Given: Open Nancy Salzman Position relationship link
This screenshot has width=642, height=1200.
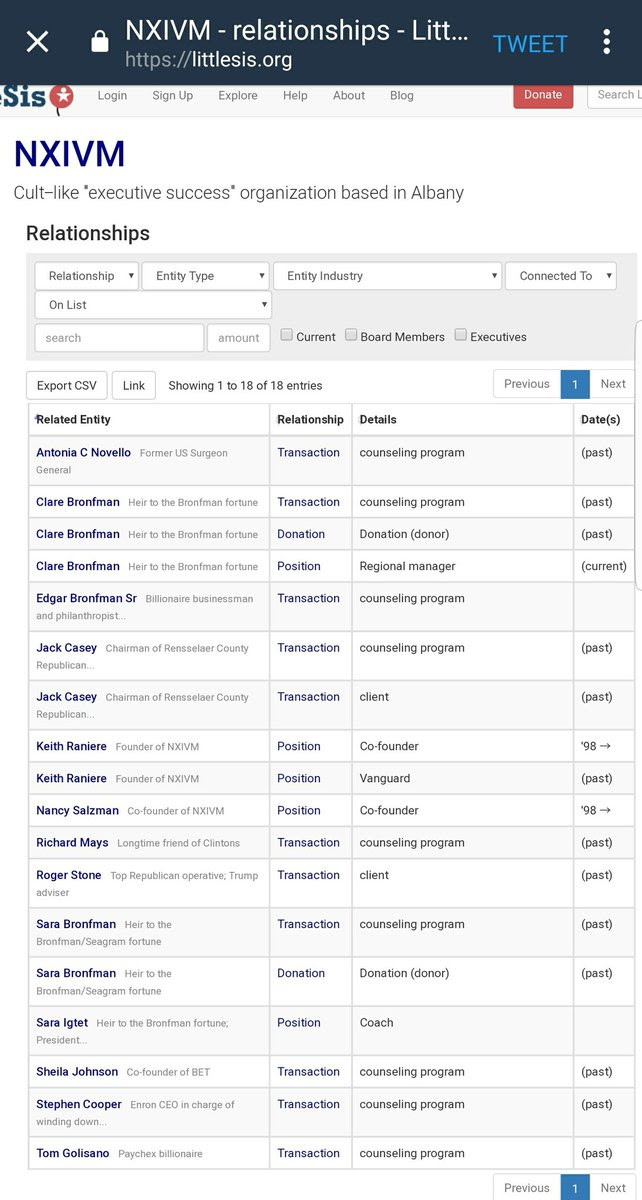Looking at the screenshot, I should tap(299, 811).
